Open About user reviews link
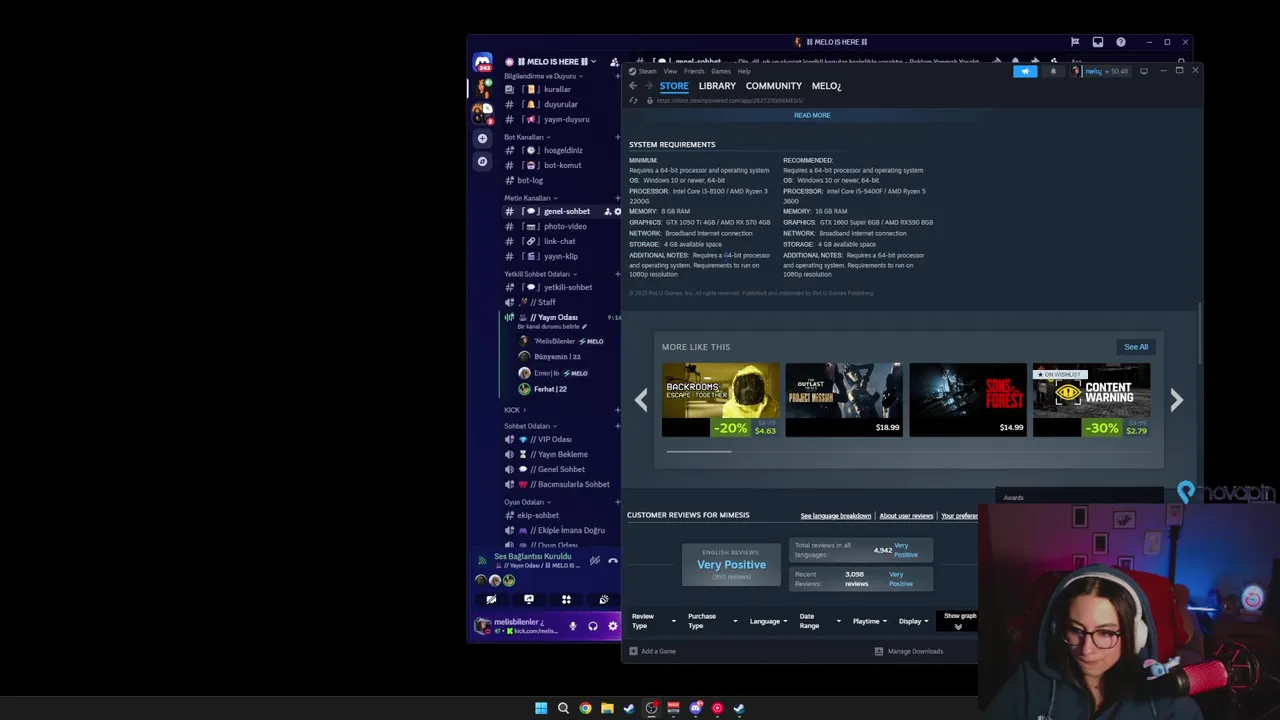 pos(906,516)
